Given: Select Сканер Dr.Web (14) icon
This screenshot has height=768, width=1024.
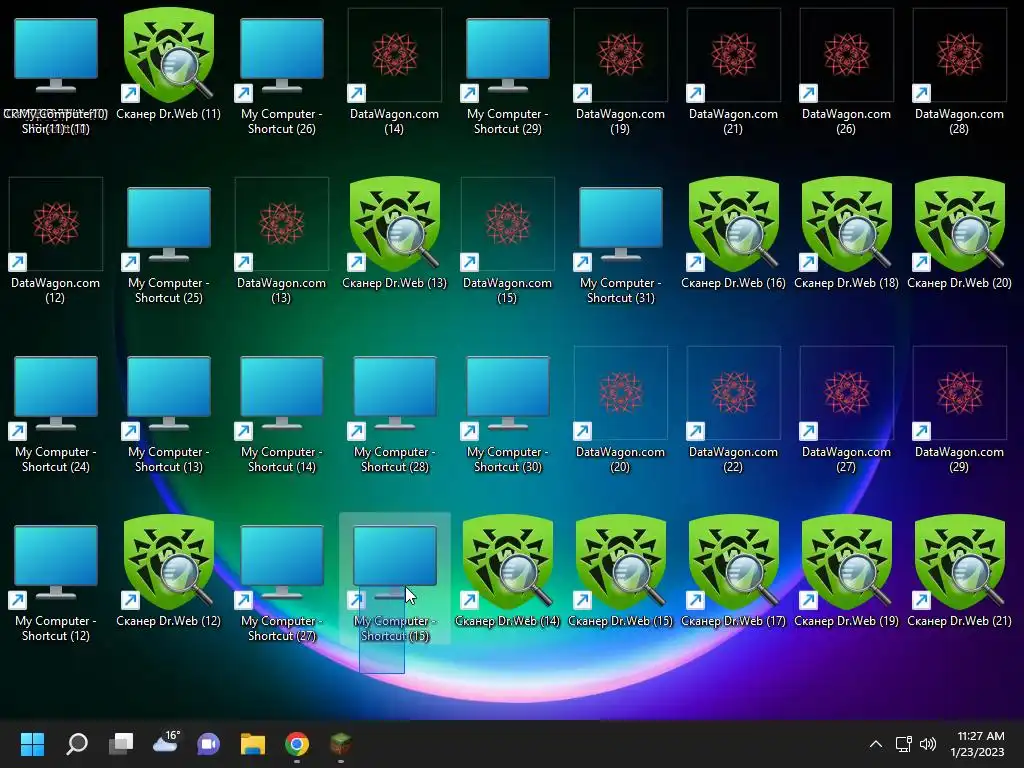Looking at the screenshot, I should coord(507,571).
